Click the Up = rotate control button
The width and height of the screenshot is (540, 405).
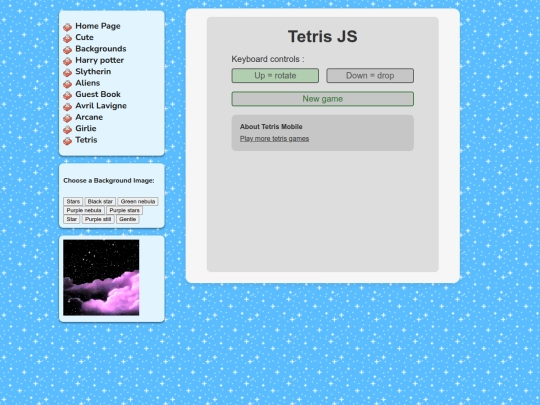click(275, 75)
